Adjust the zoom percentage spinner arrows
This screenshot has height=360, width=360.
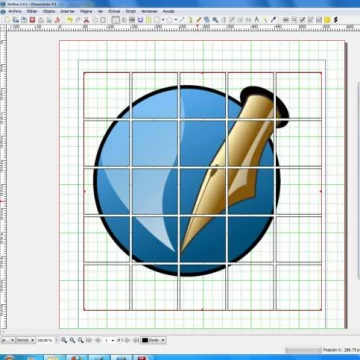[56, 340]
